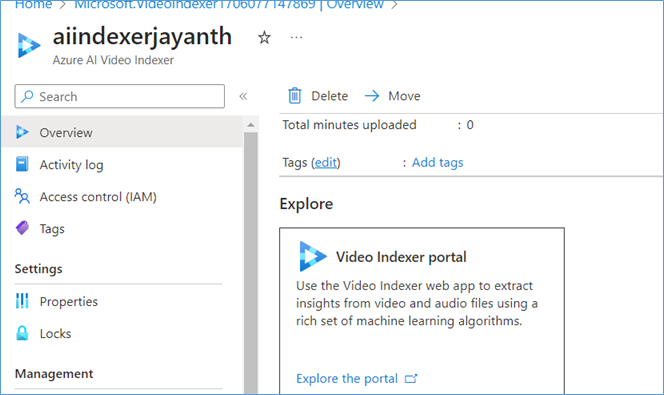Click the Delete trash can icon
Viewport: 664px width, 395px height.
pos(295,96)
